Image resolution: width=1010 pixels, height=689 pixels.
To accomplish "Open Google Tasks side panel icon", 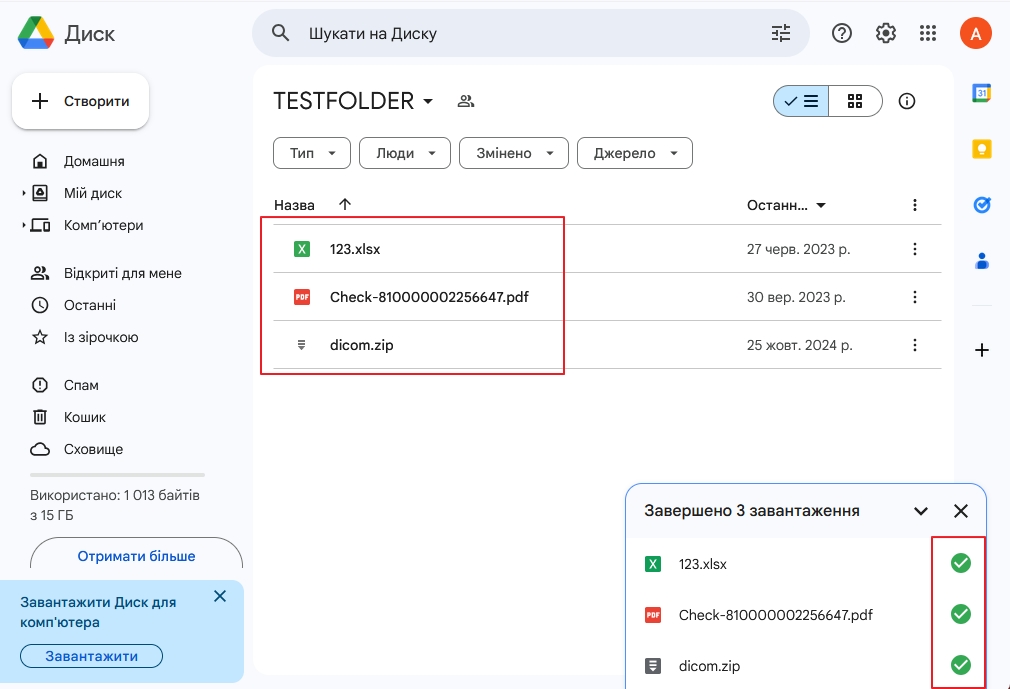I will (982, 205).
